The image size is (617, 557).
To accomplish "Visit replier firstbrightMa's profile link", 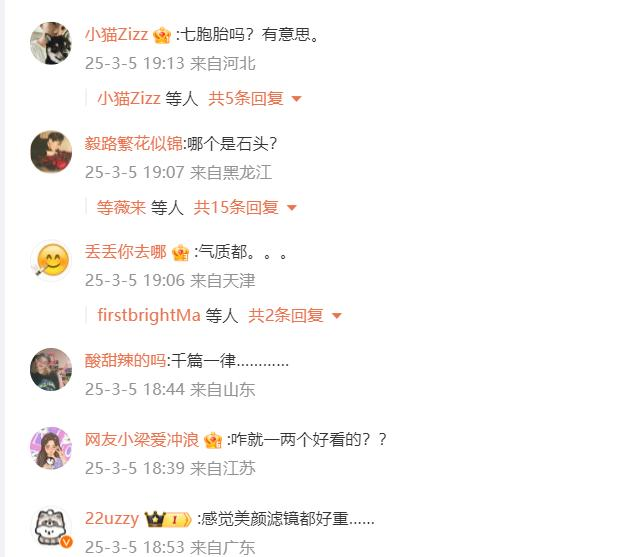I will (x=149, y=315).
